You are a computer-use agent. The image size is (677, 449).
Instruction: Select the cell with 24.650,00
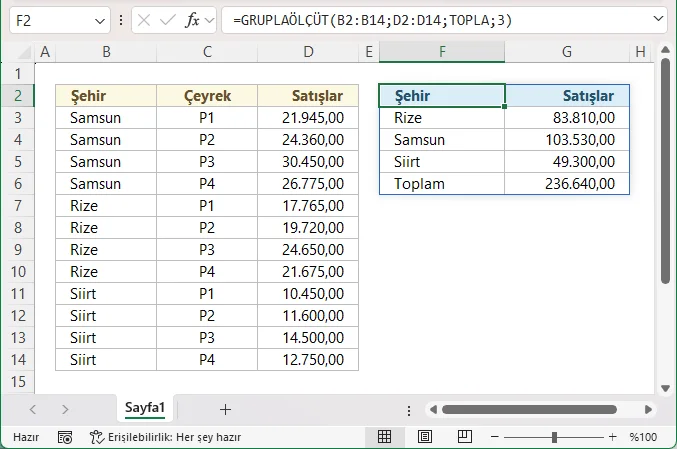(308, 250)
